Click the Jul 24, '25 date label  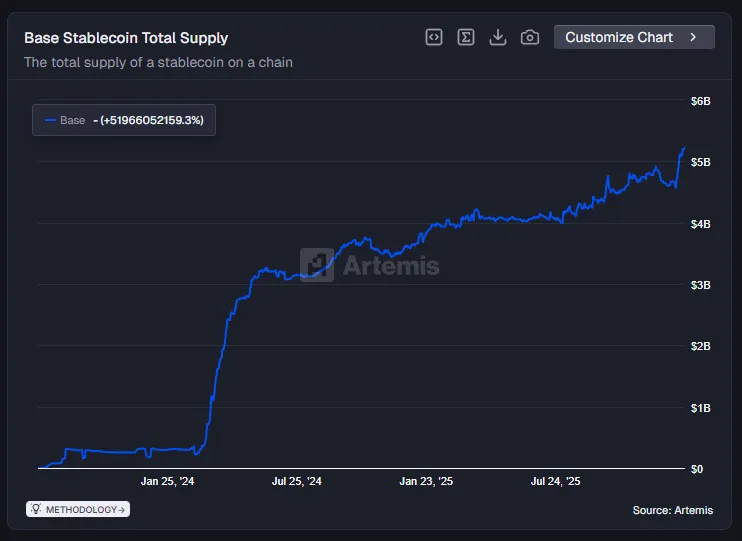click(x=556, y=481)
